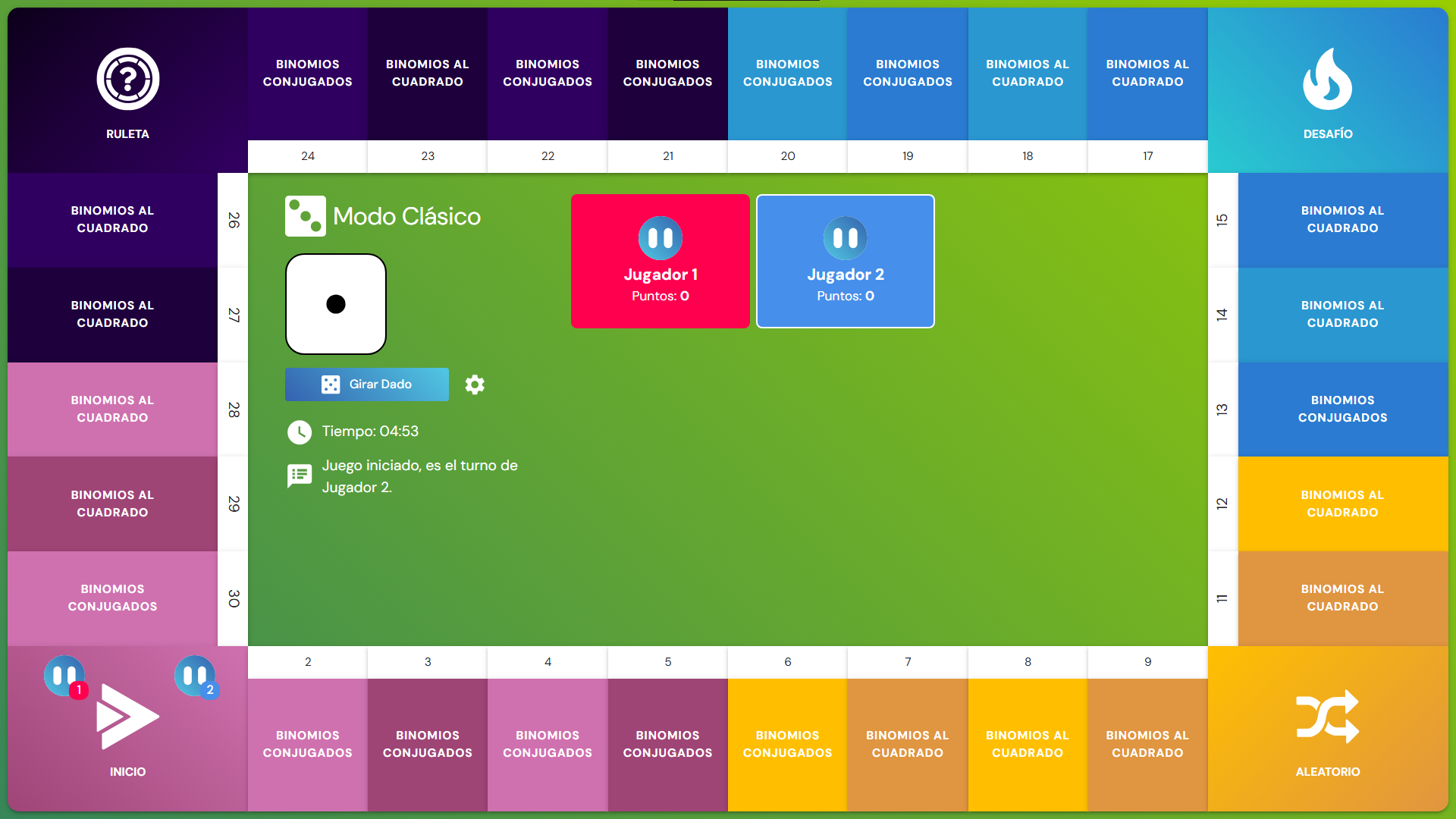
Task: Click the clock icon beside Tiempo
Action: pos(300,432)
